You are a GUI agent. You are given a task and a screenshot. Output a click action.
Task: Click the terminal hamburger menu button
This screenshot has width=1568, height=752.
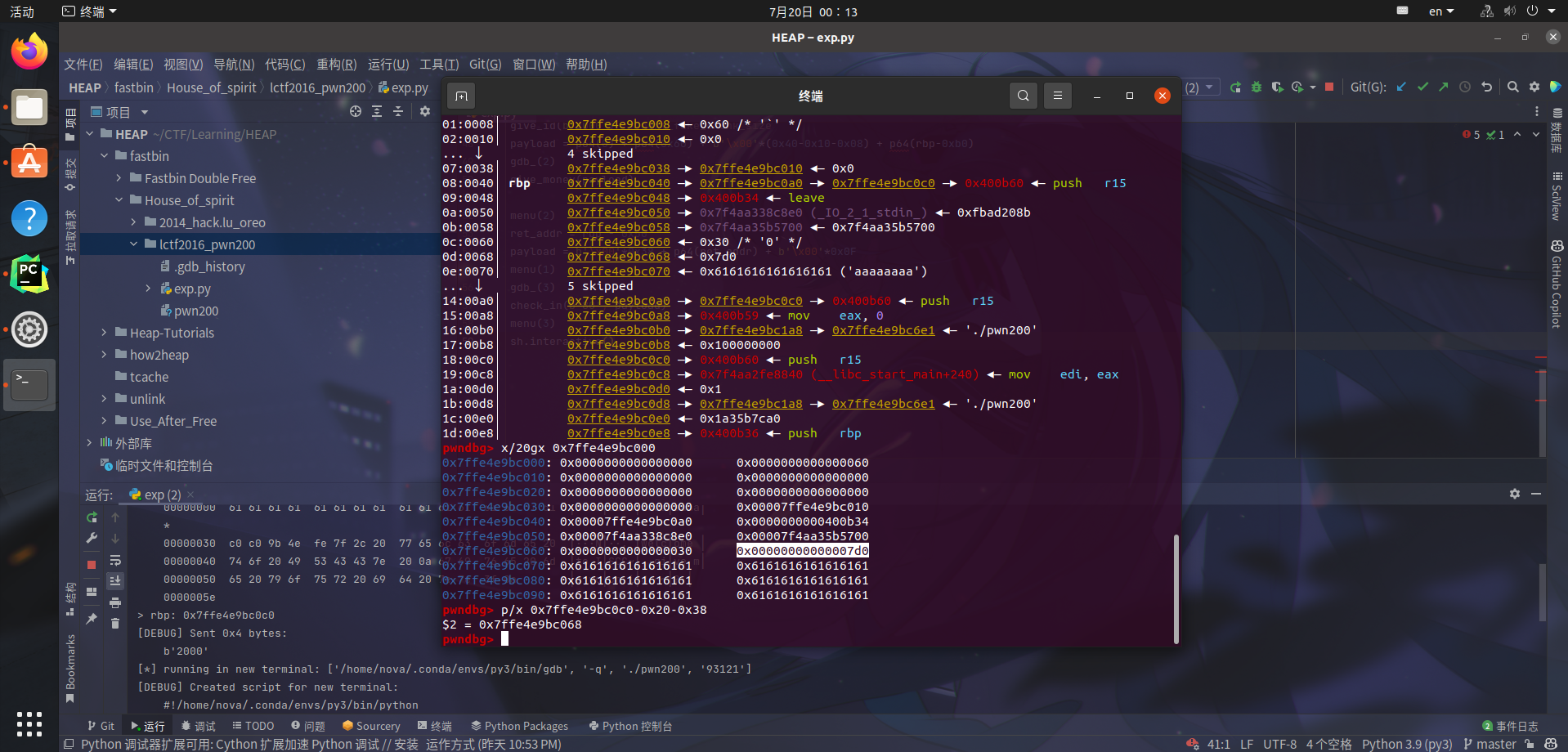click(1057, 96)
